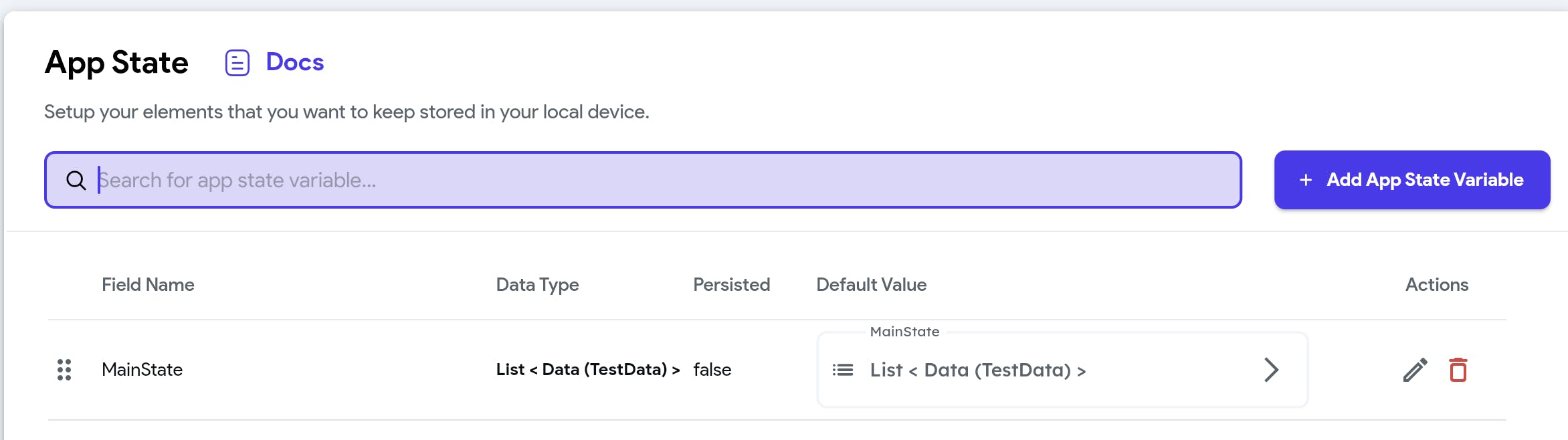Click the Persisted column header
Screen dimensions: 1568x440
click(x=731, y=285)
